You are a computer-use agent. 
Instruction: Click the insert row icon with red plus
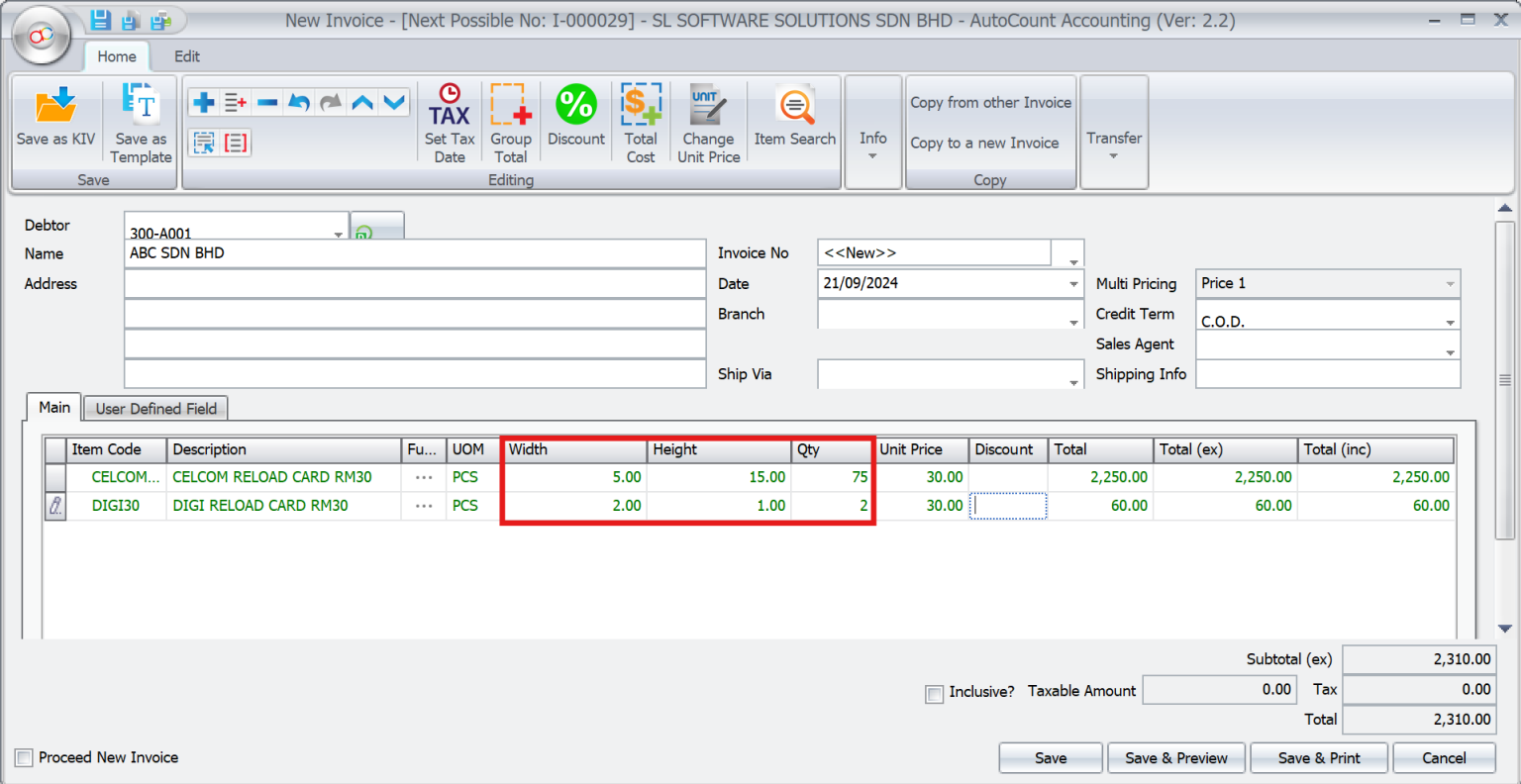[236, 102]
